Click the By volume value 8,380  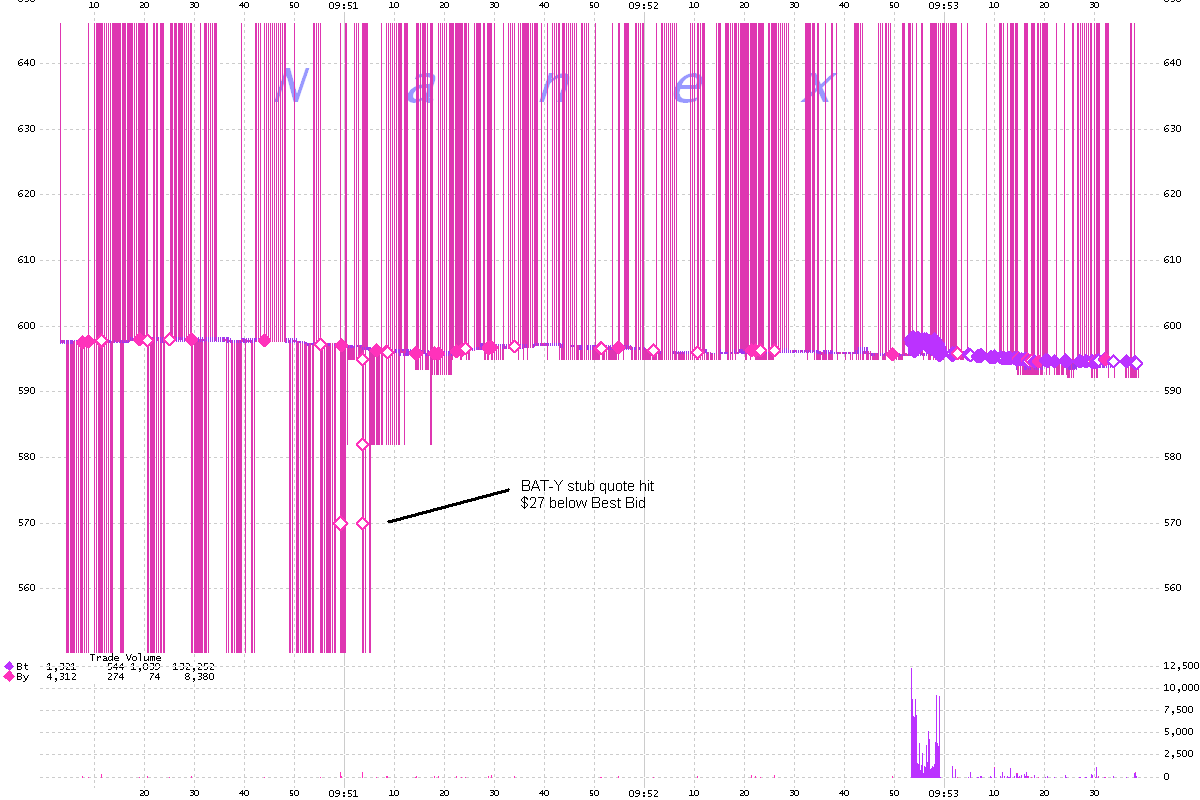199,677
